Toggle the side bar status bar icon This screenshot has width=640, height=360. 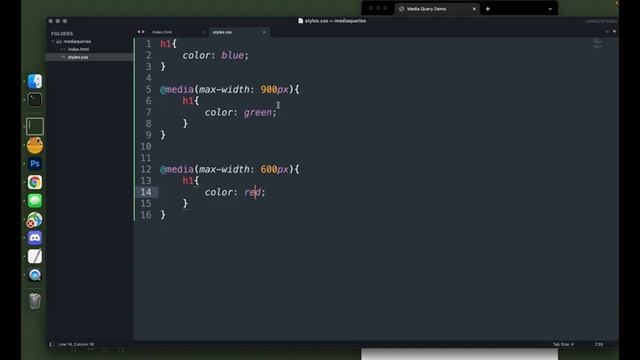pyautogui.click(x=51, y=344)
